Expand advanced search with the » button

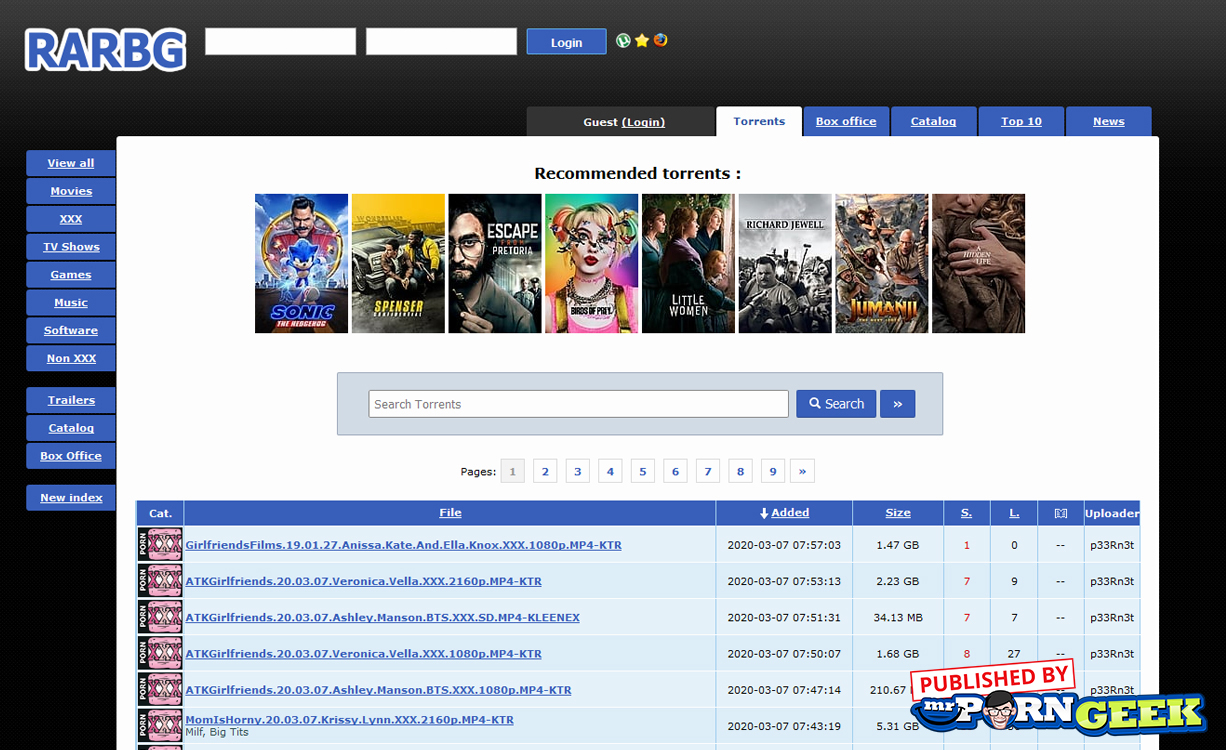click(x=898, y=404)
